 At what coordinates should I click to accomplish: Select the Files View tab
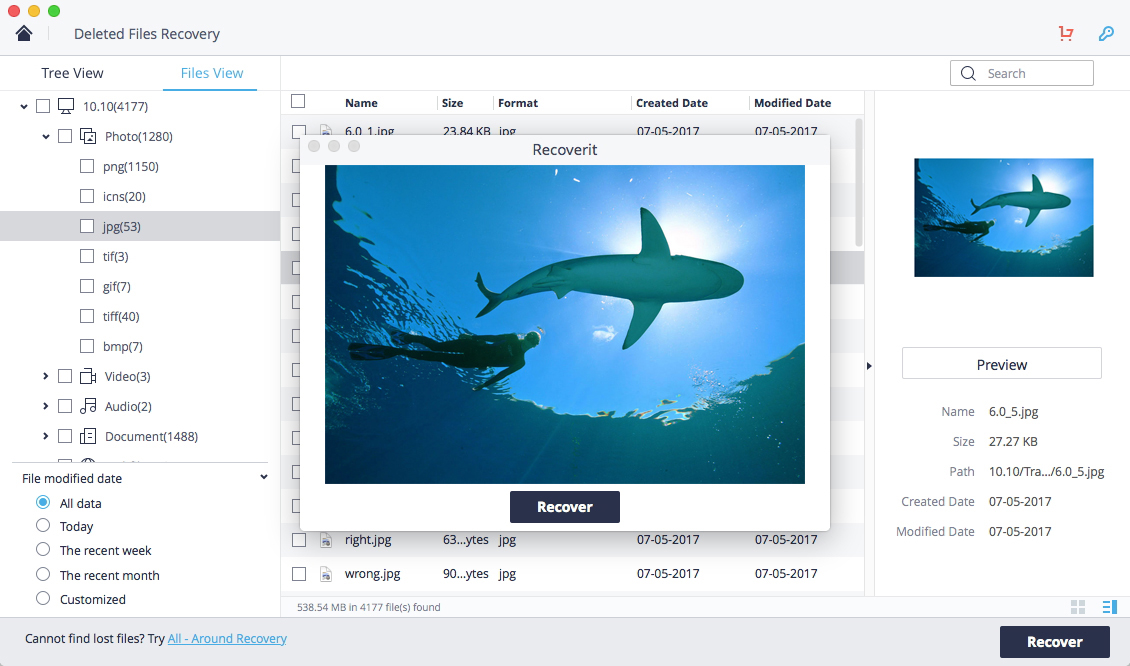click(212, 73)
